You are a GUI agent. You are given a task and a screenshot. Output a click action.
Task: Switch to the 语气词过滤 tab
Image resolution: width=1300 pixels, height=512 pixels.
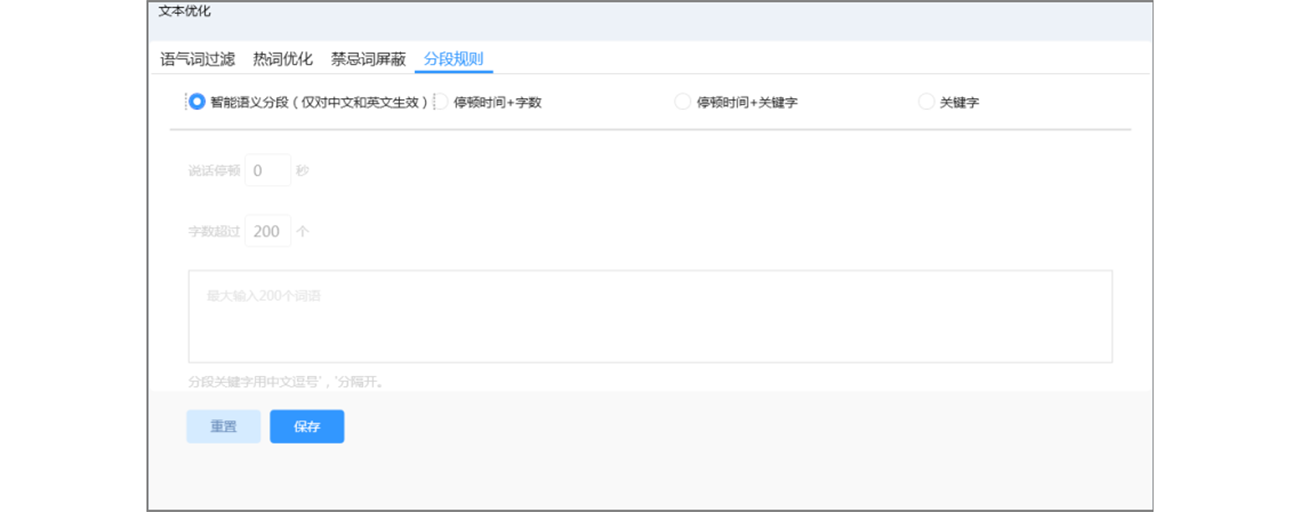click(x=197, y=59)
